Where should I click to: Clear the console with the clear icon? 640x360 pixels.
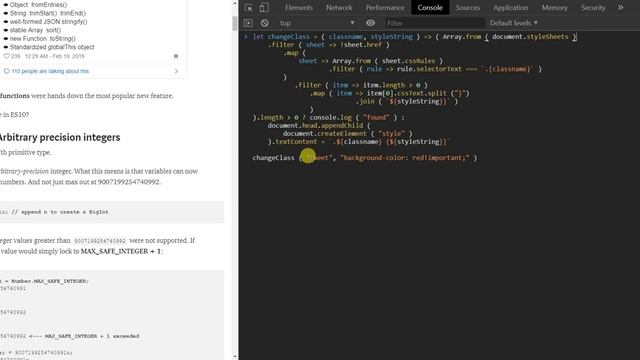point(264,23)
